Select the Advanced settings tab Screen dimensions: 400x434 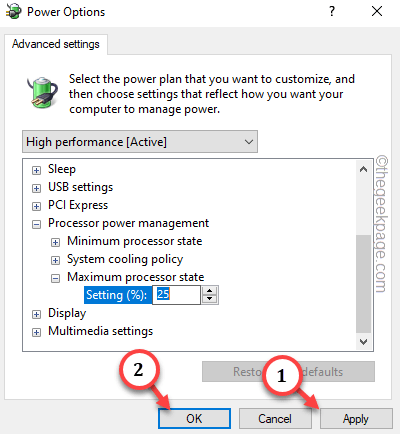(x=56, y=44)
